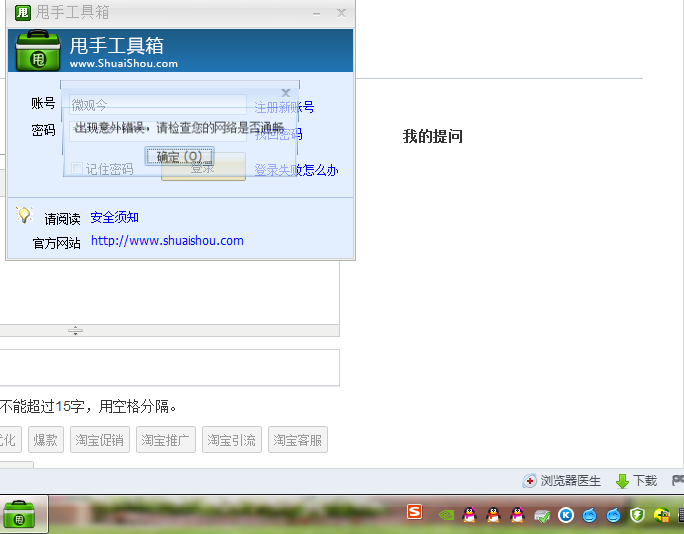The width and height of the screenshot is (684, 534).
Task: Click the 密码 password input field
Action: tap(158, 131)
